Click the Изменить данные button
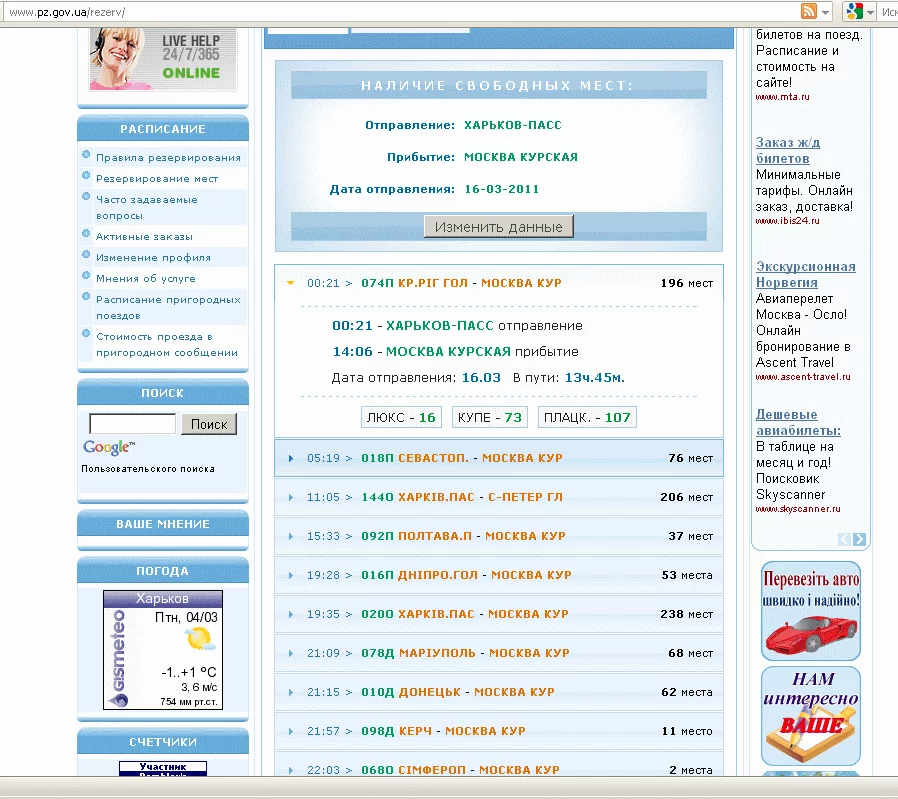 coord(498,227)
